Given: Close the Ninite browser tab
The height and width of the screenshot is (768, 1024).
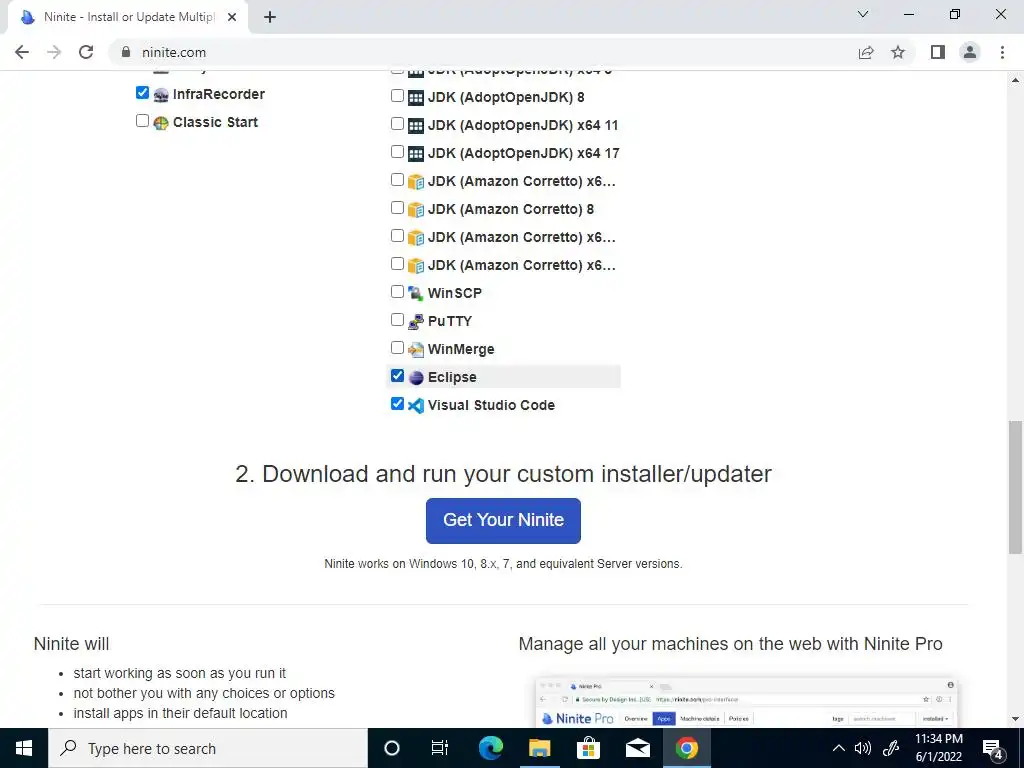Looking at the screenshot, I should click(232, 17).
